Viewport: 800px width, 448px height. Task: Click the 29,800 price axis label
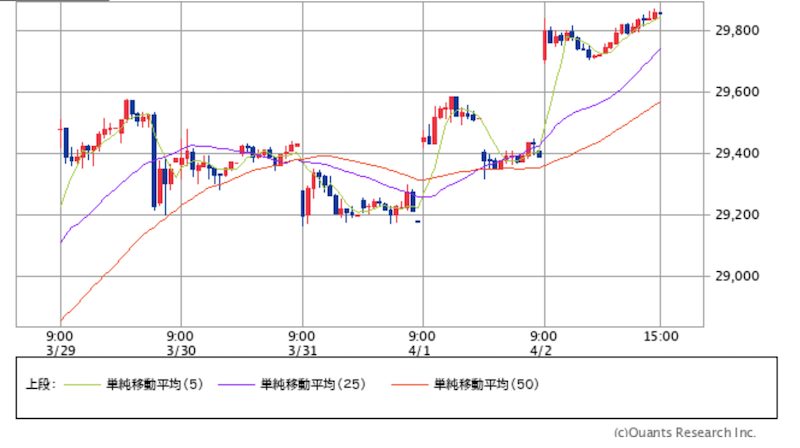click(x=737, y=31)
